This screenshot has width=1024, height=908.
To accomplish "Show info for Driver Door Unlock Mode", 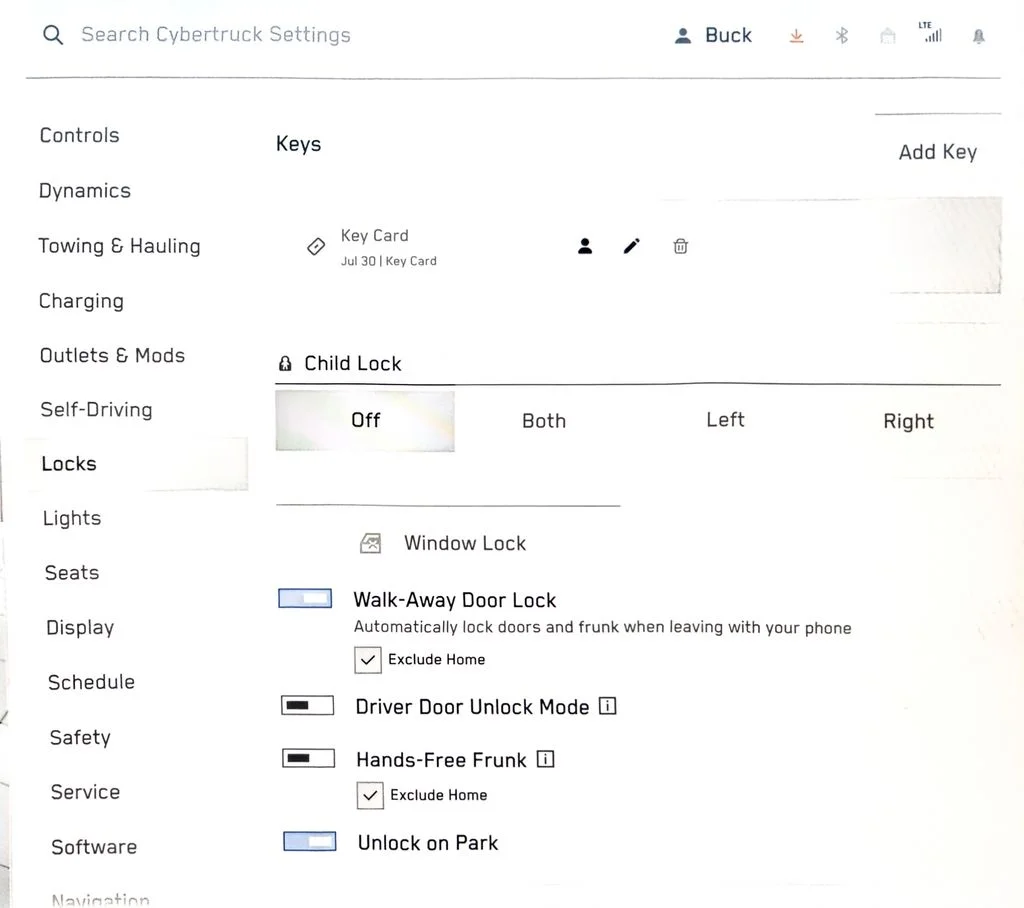I will (x=607, y=706).
